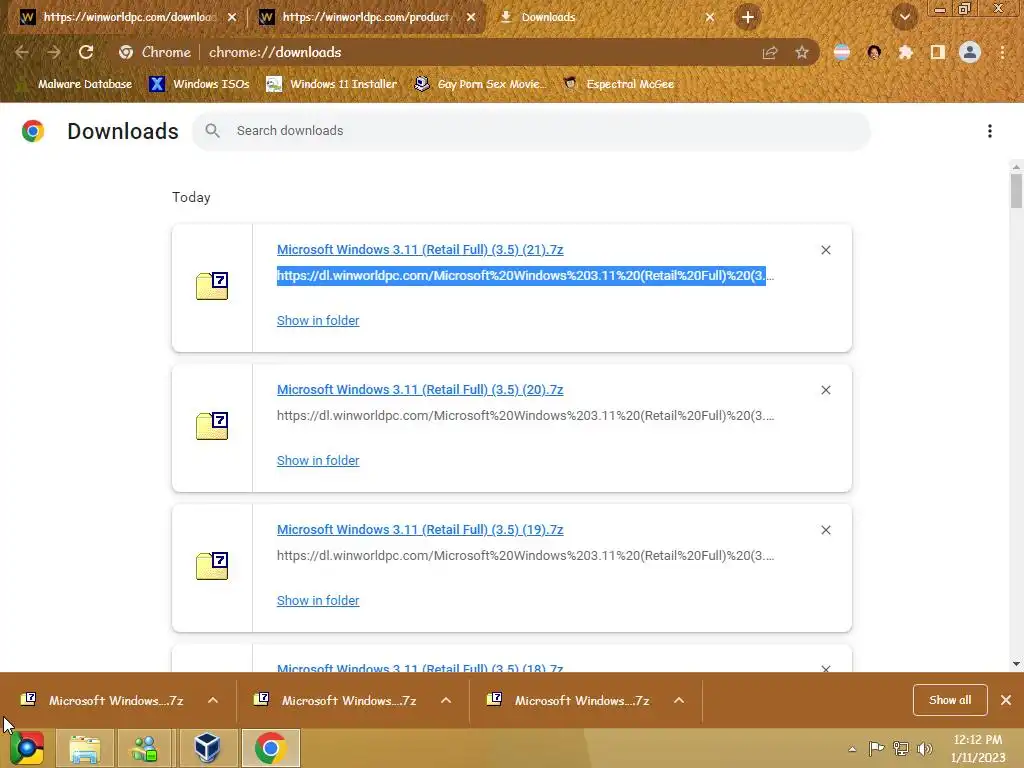Click the source URL under (19).7z
This screenshot has height=768, width=1024.
click(525, 556)
